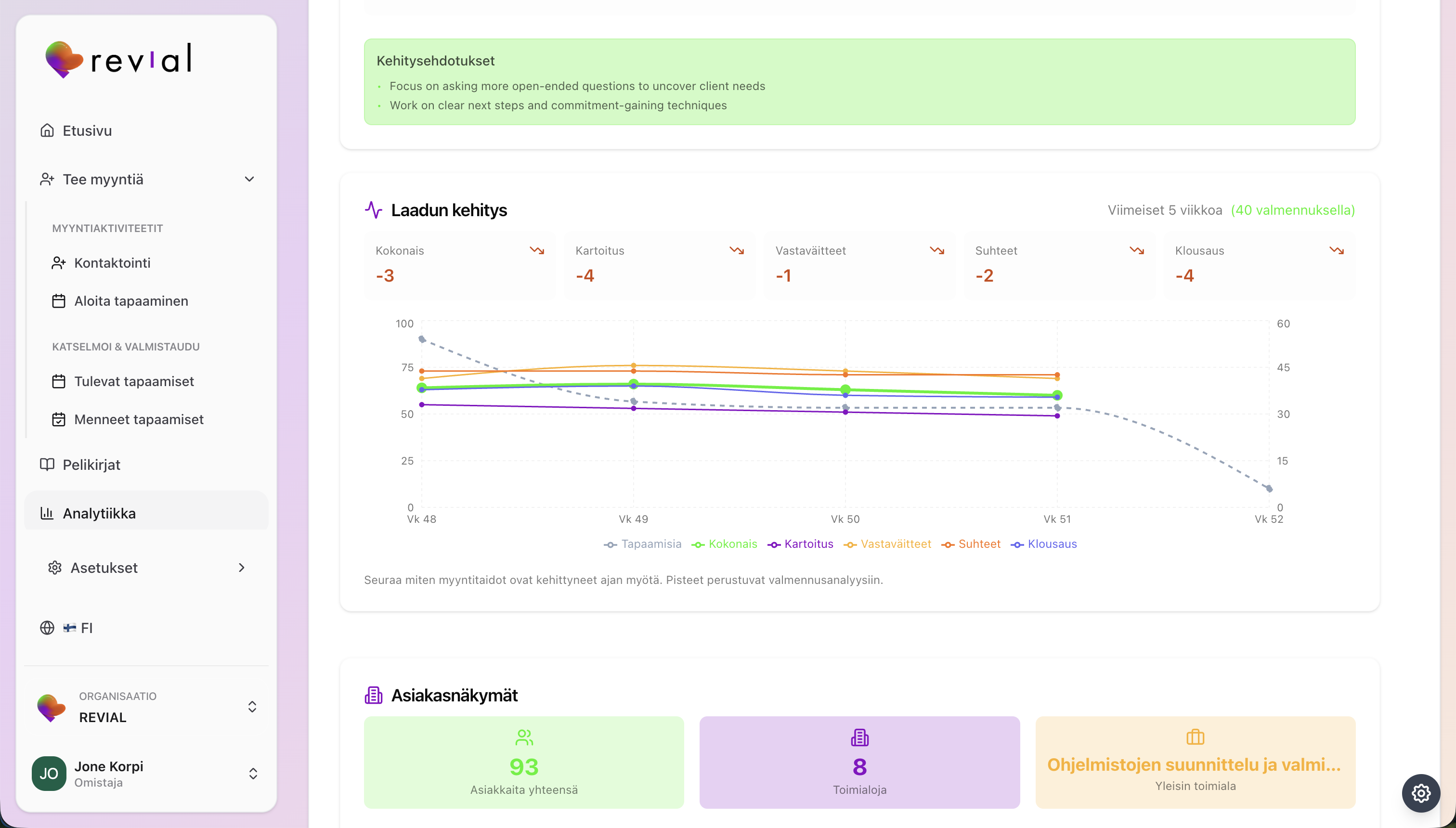Click the Klousaus downward trend icon
This screenshot has width=1456, height=828.
[x=1336, y=250]
